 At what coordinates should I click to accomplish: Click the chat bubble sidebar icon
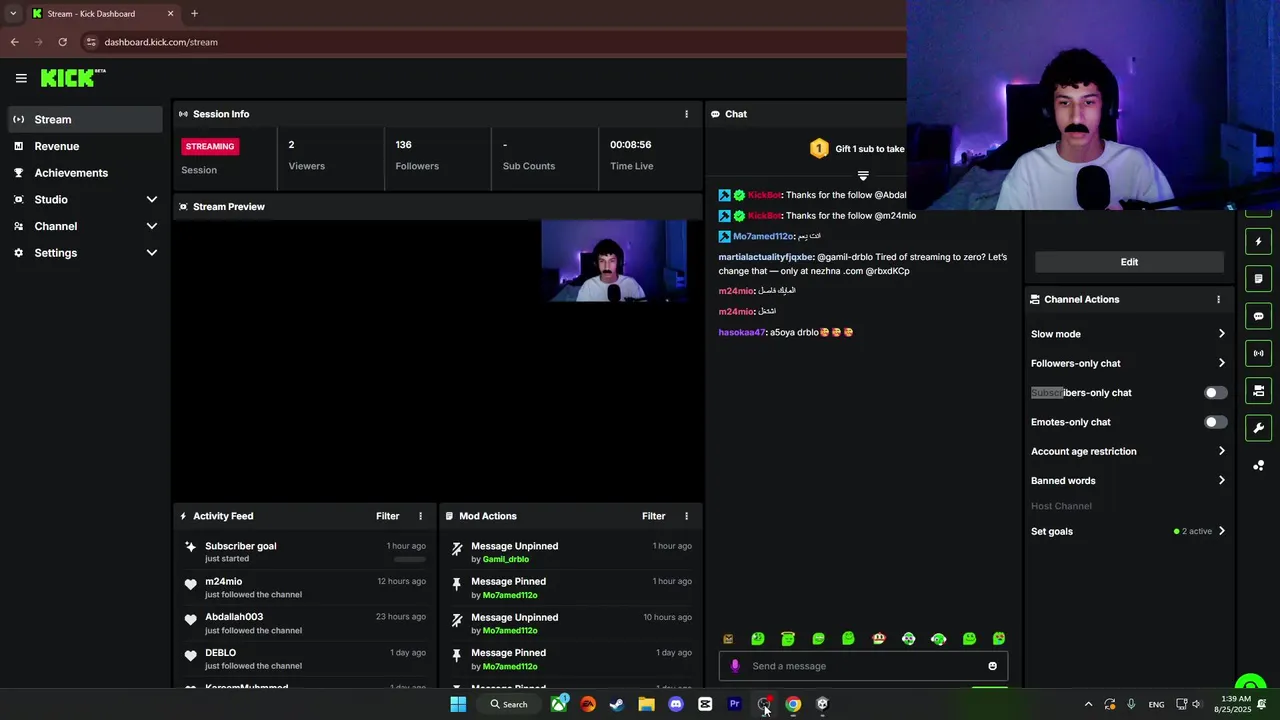tap(1258, 316)
